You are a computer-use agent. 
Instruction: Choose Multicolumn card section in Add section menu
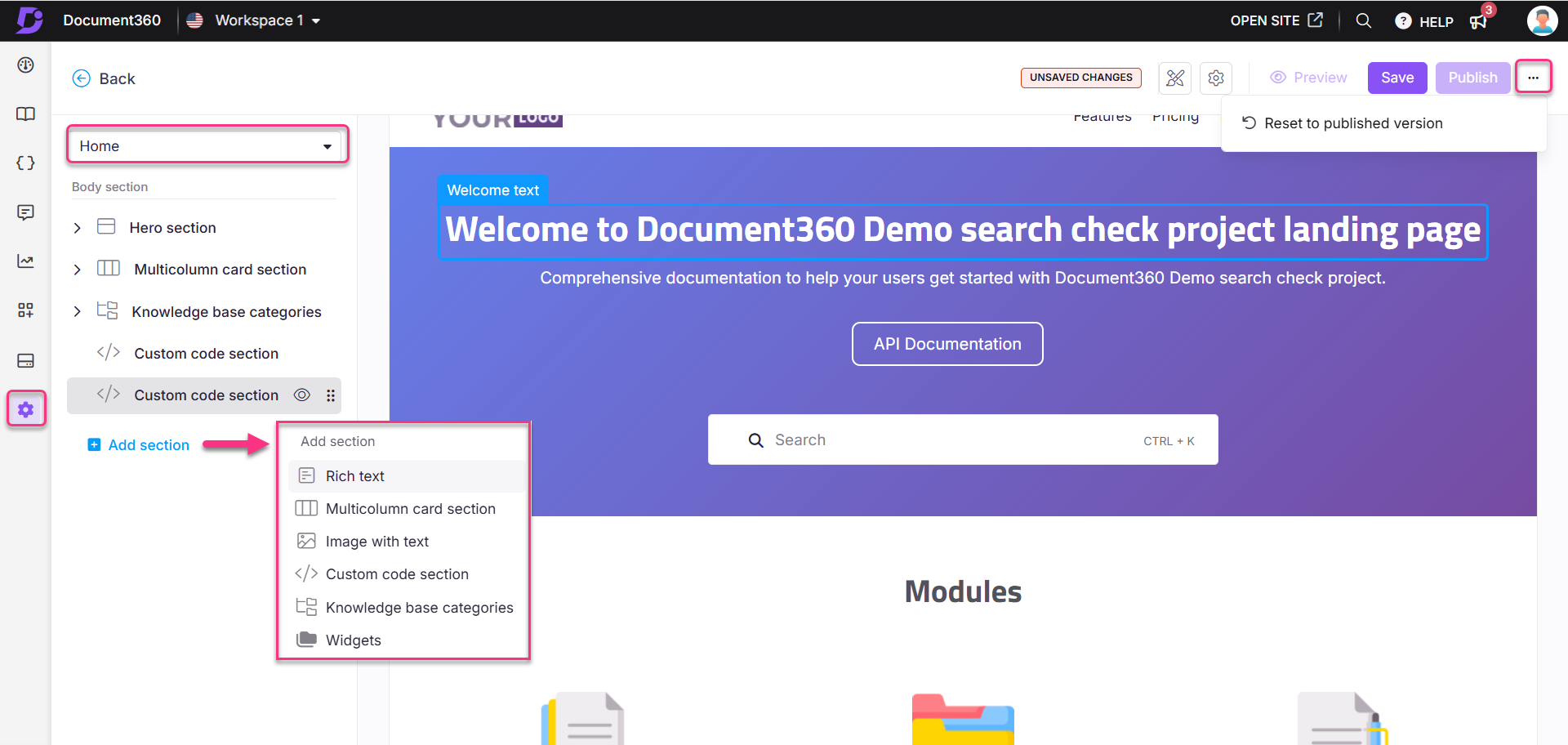(407, 508)
